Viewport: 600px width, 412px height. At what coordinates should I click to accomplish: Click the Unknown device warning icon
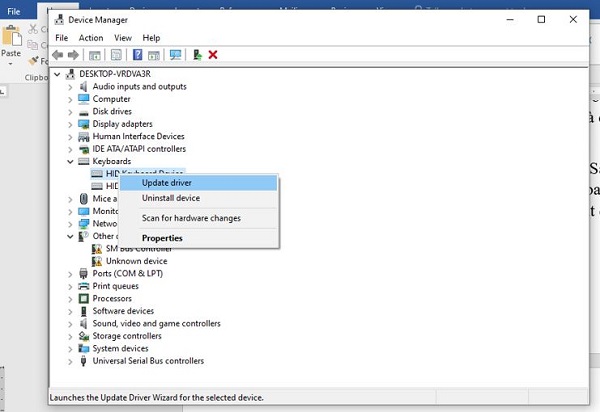[97, 261]
